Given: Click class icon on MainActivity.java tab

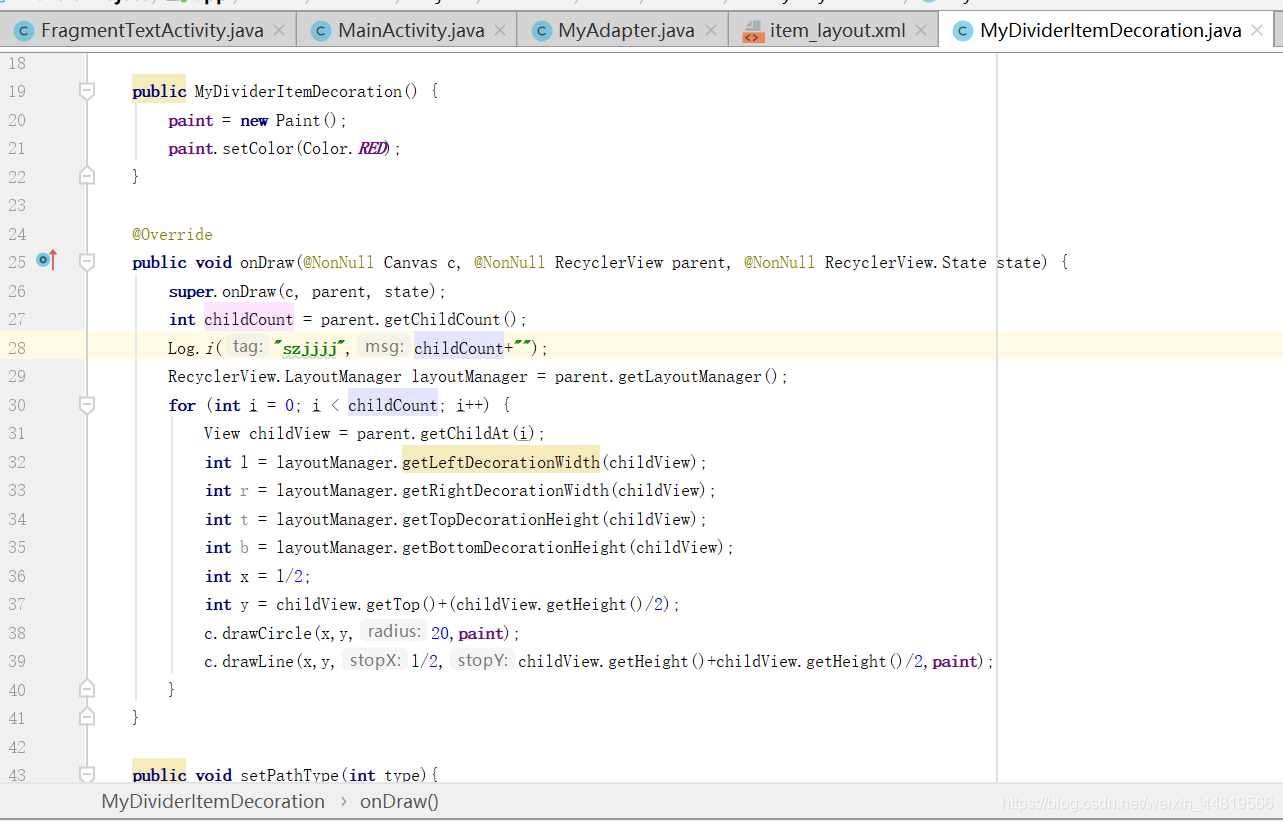Looking at the screenshot, I should [x=321, y=31].
